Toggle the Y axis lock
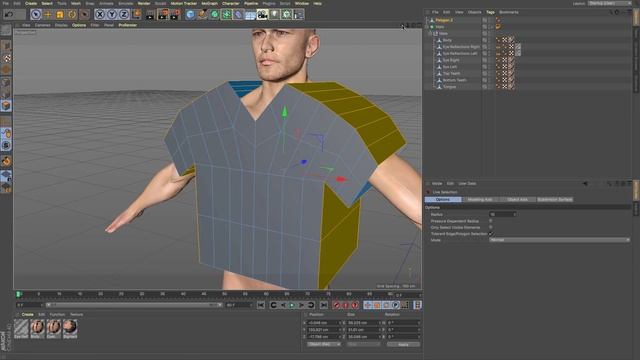The width and height of the screenshot is (640, 360). click(112, 15)
